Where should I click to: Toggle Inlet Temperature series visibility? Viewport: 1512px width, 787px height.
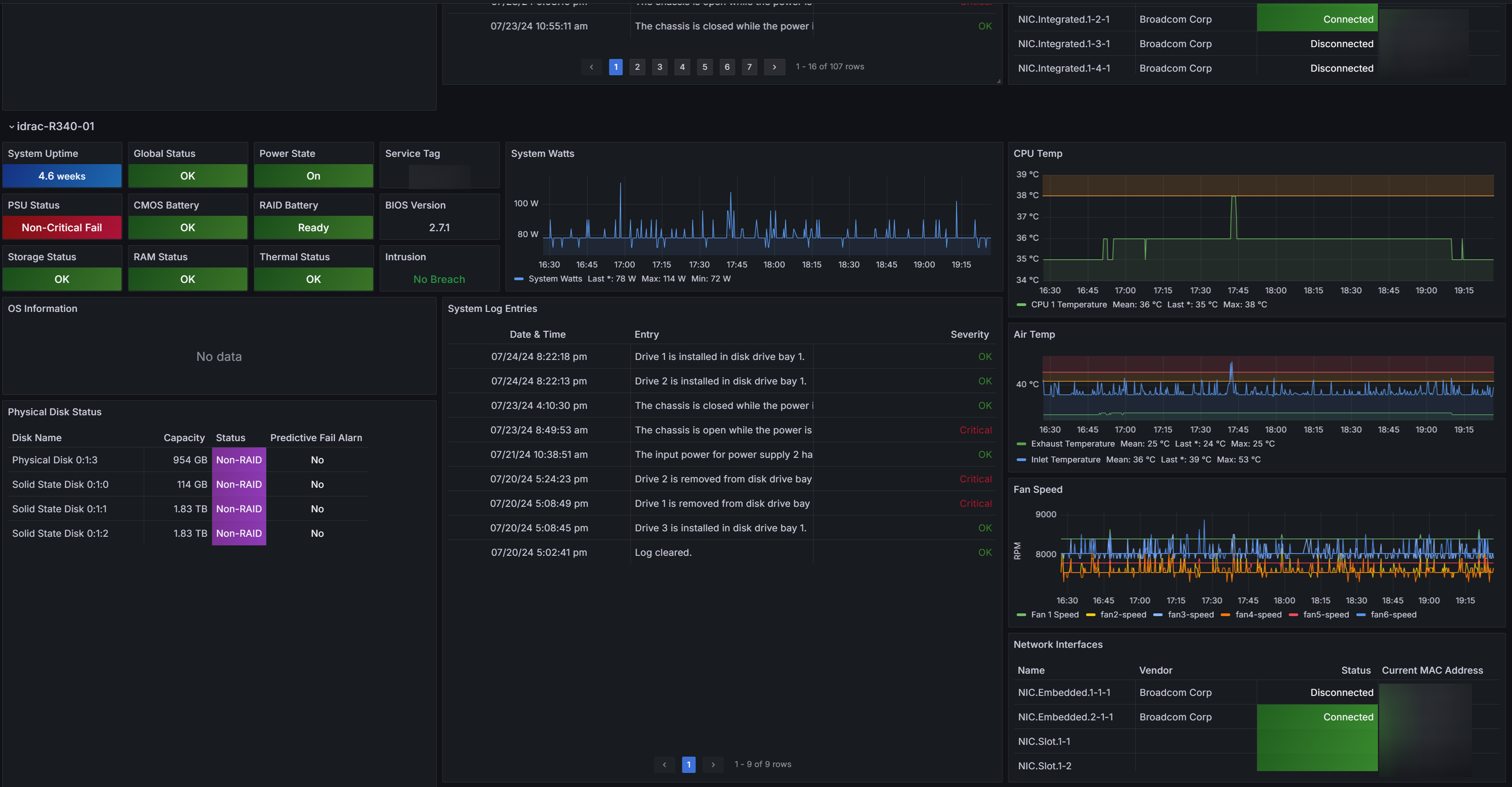1065,460
